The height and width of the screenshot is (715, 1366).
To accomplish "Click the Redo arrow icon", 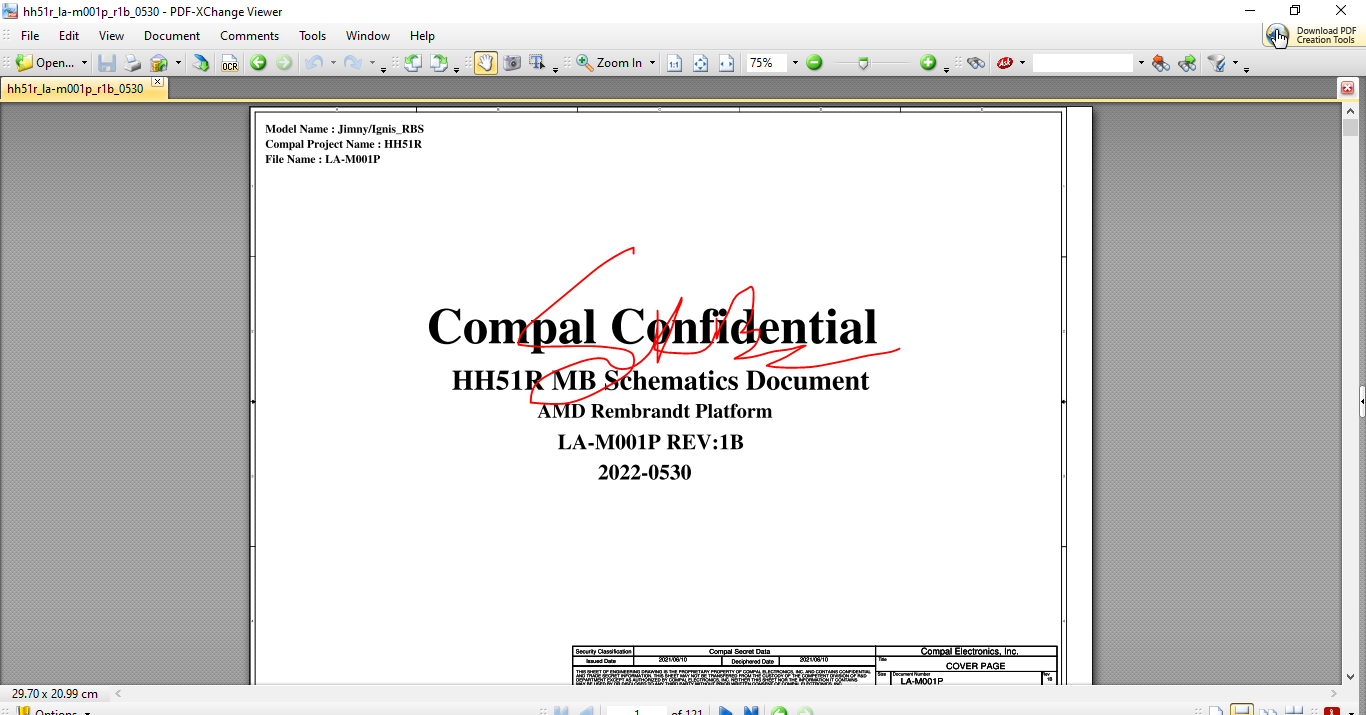I will pyautogui.click(x=352, y=63).
